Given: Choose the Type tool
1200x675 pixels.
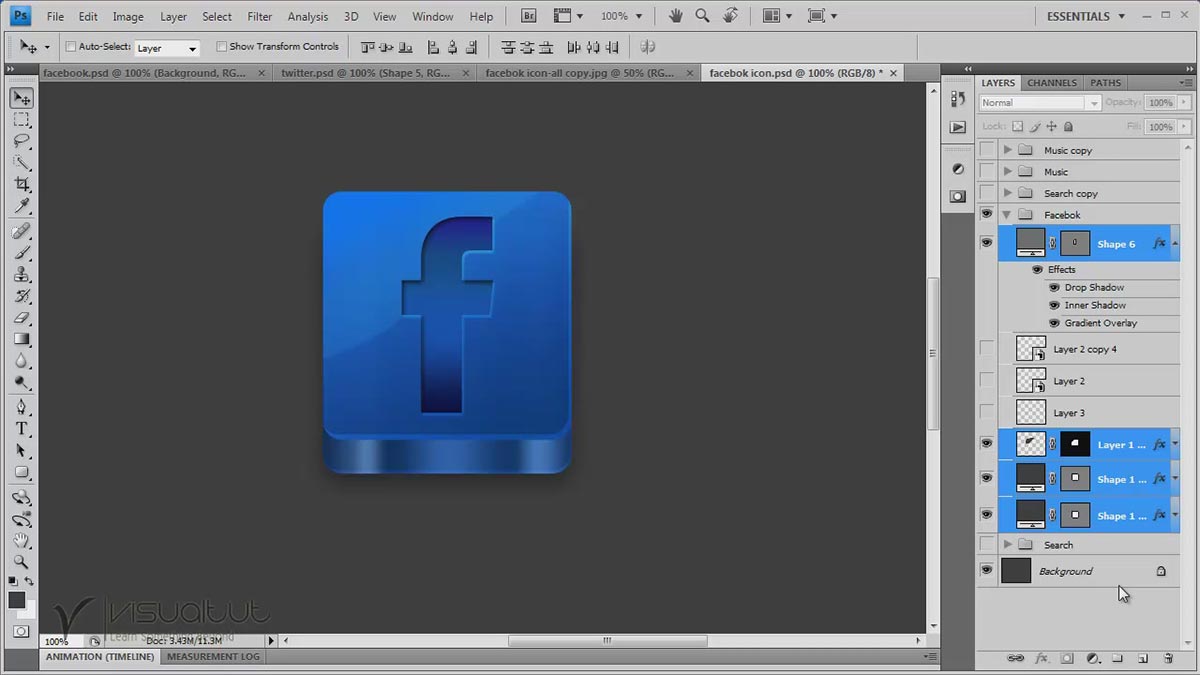Looking at the screenshot, I should click(x=22, y=426).
